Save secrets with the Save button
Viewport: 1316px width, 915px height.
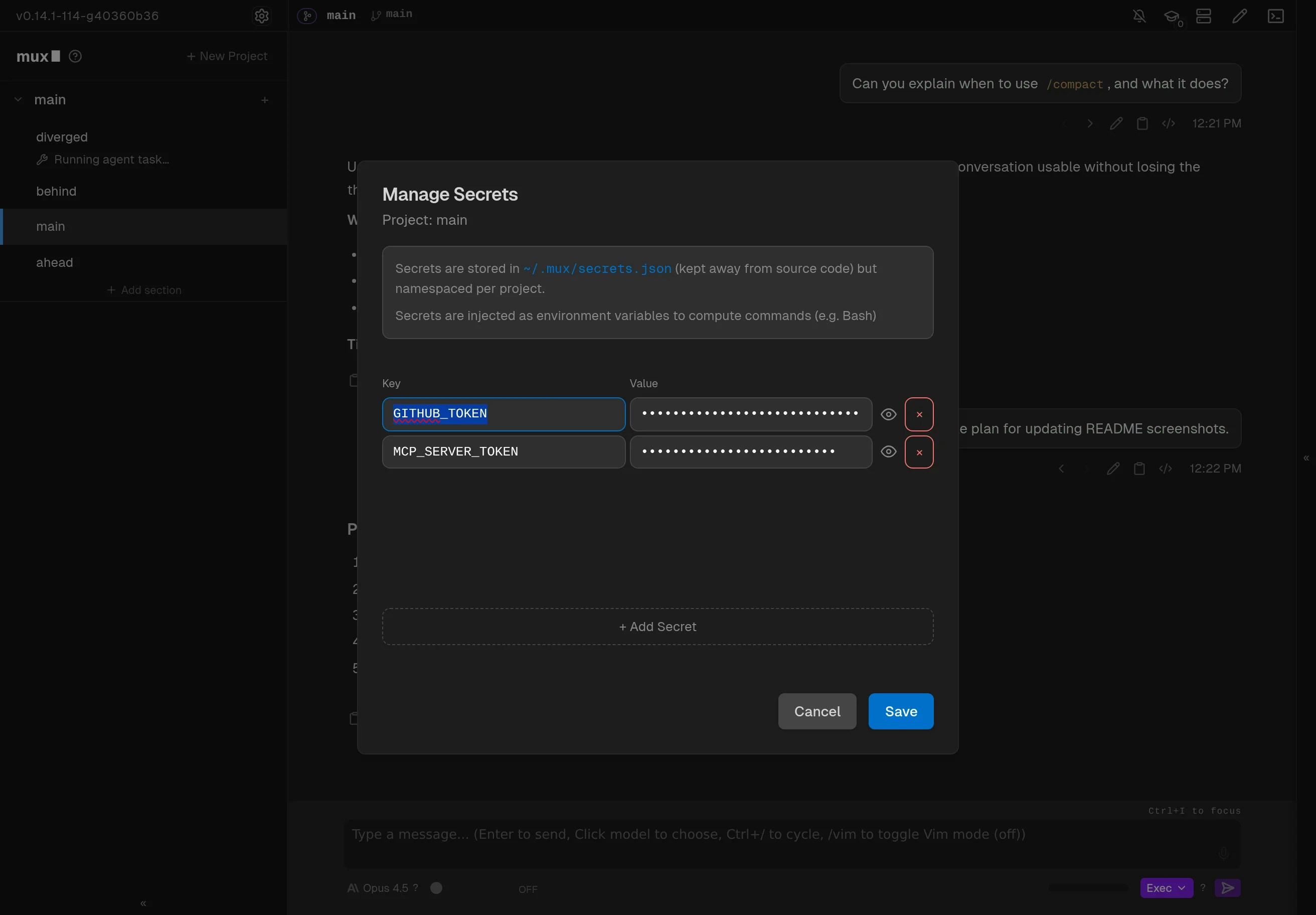coord(900,711)
